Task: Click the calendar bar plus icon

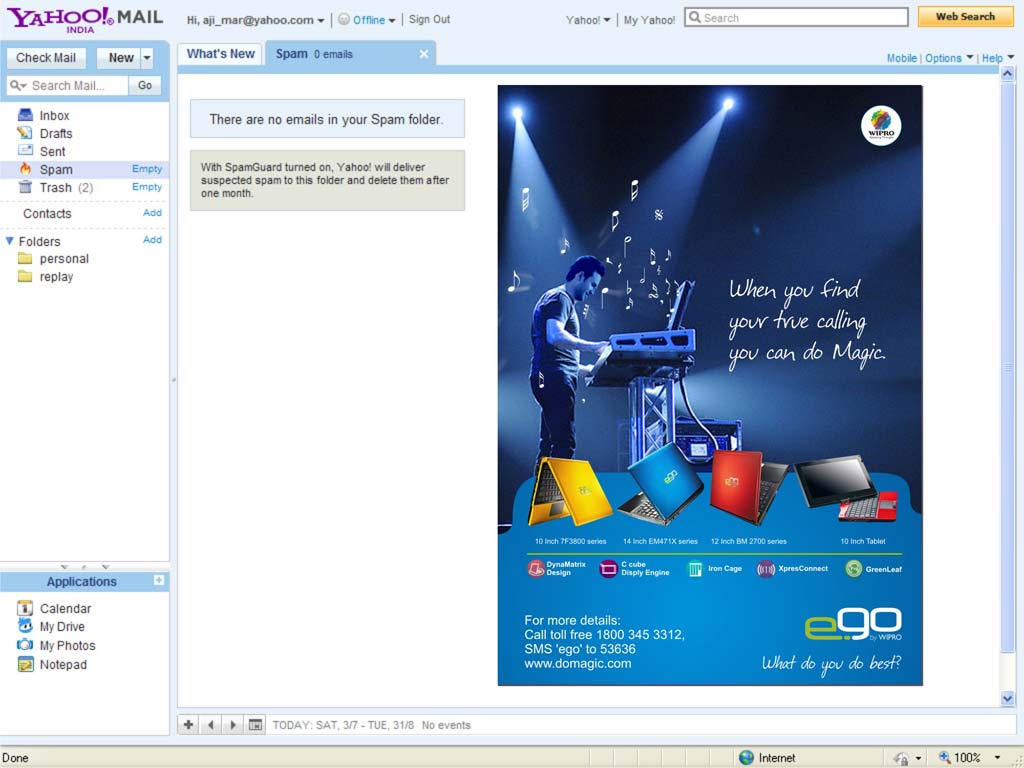Action: pos(188,724)
